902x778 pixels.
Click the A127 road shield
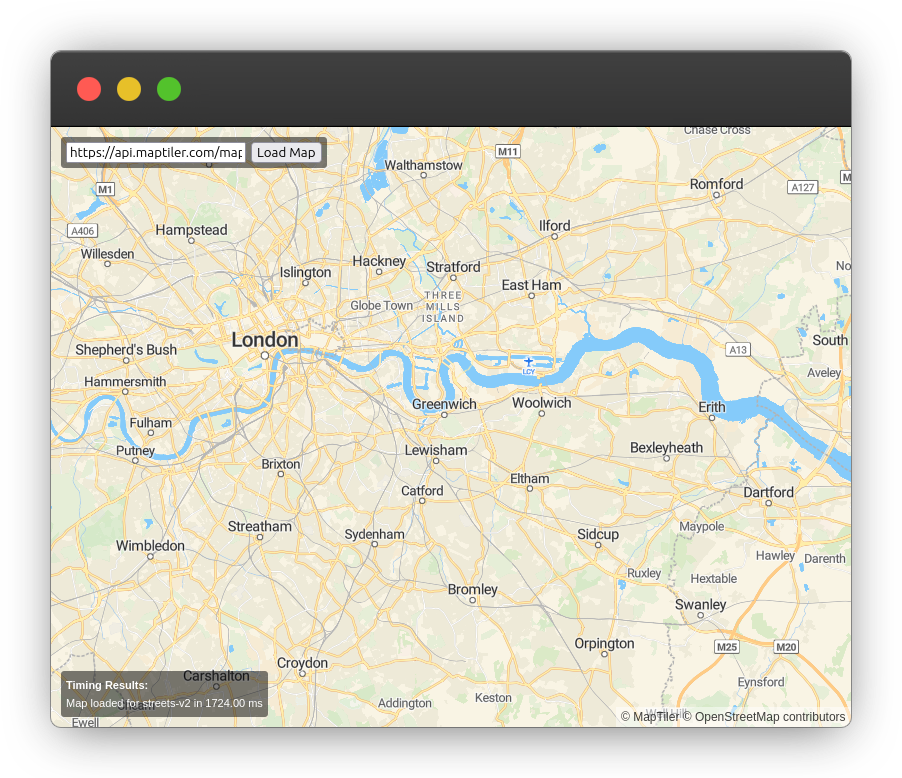point(802,188)
